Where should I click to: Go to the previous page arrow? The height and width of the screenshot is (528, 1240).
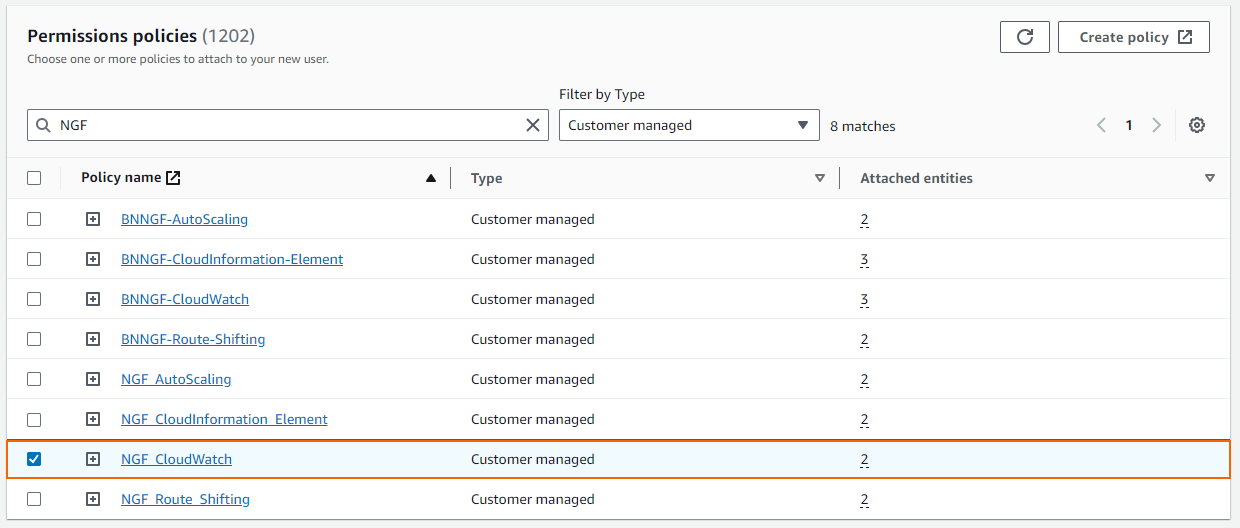click(x=1101, y=125)
